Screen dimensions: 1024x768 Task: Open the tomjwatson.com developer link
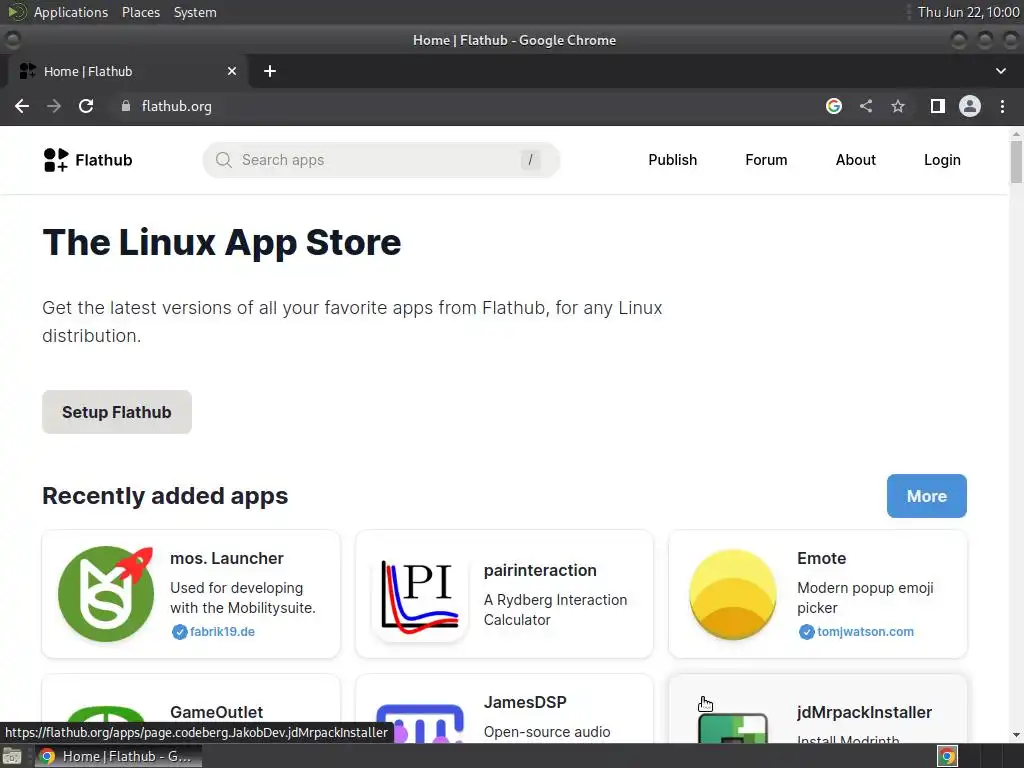[x=865, y=632]
